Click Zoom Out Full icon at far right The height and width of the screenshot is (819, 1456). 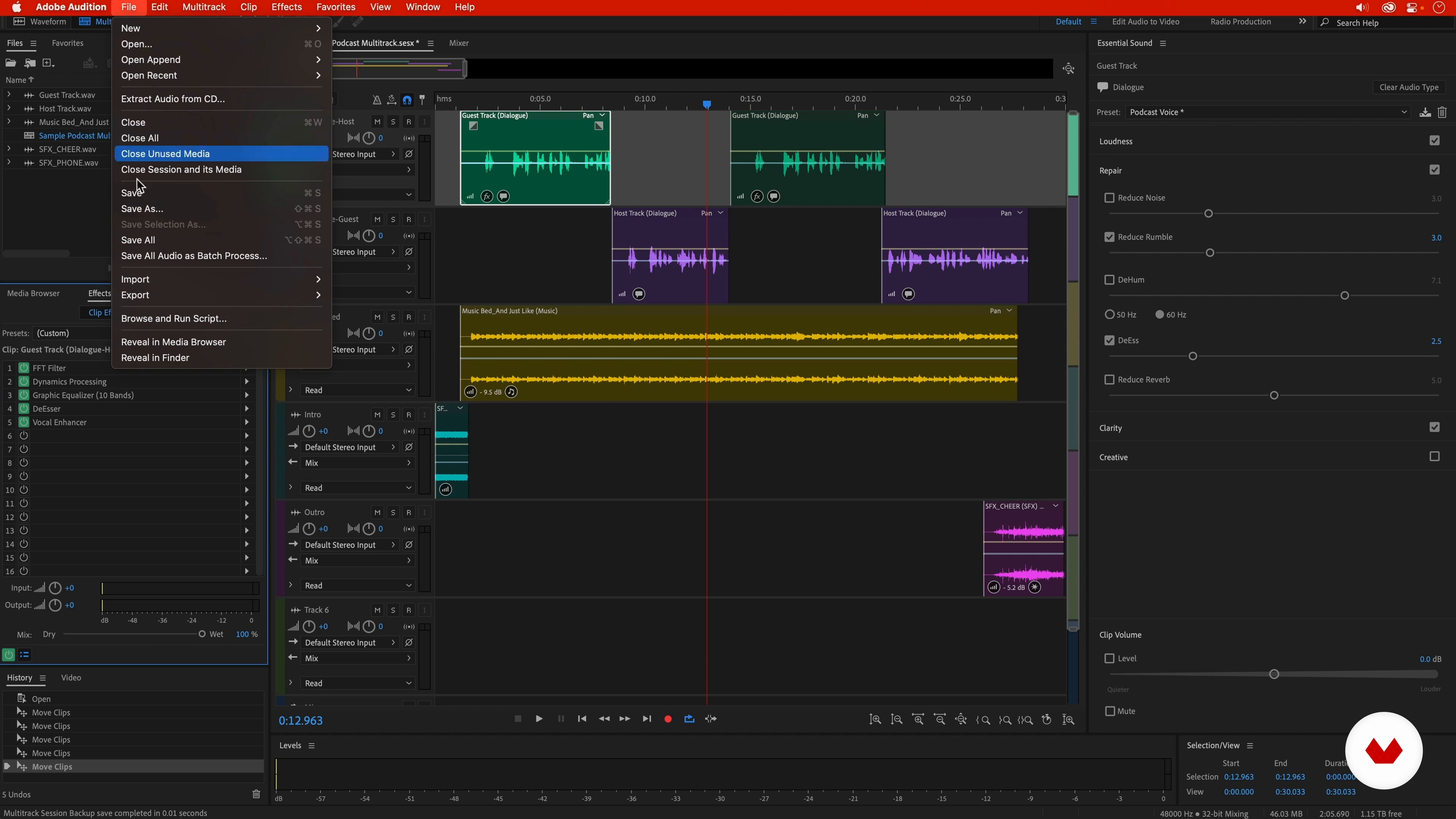(1068, 720)
